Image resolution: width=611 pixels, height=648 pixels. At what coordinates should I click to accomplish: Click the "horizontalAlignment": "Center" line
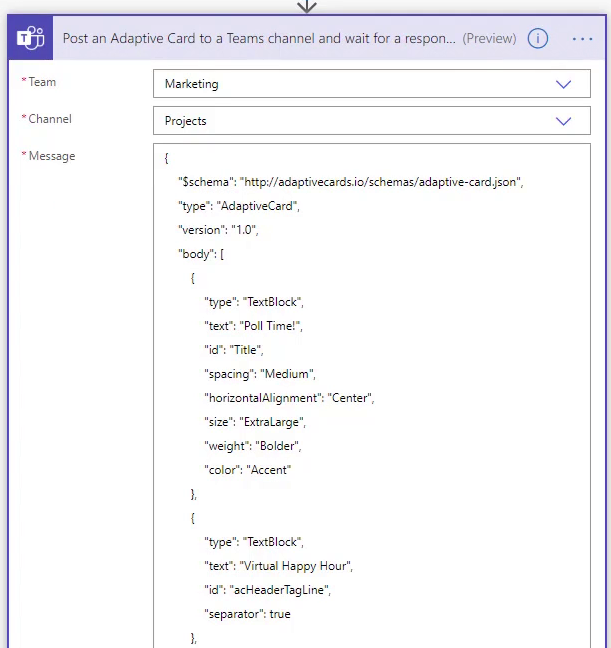(289, 398)
